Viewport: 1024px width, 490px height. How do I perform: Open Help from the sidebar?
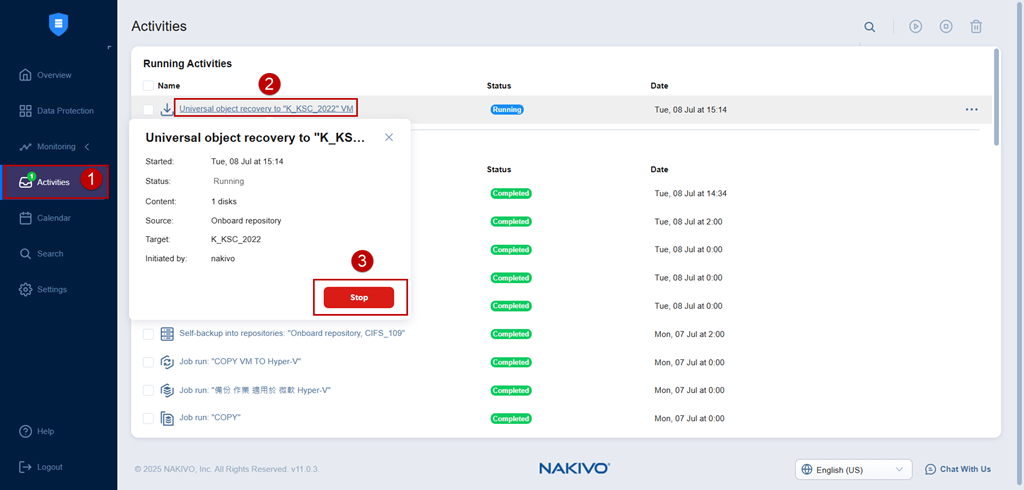point(37,432)
